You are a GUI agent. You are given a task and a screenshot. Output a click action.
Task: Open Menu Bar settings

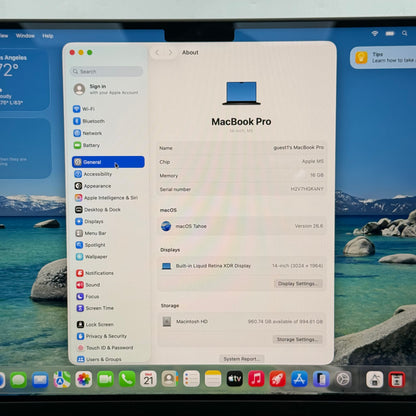(x=91, y=233)
